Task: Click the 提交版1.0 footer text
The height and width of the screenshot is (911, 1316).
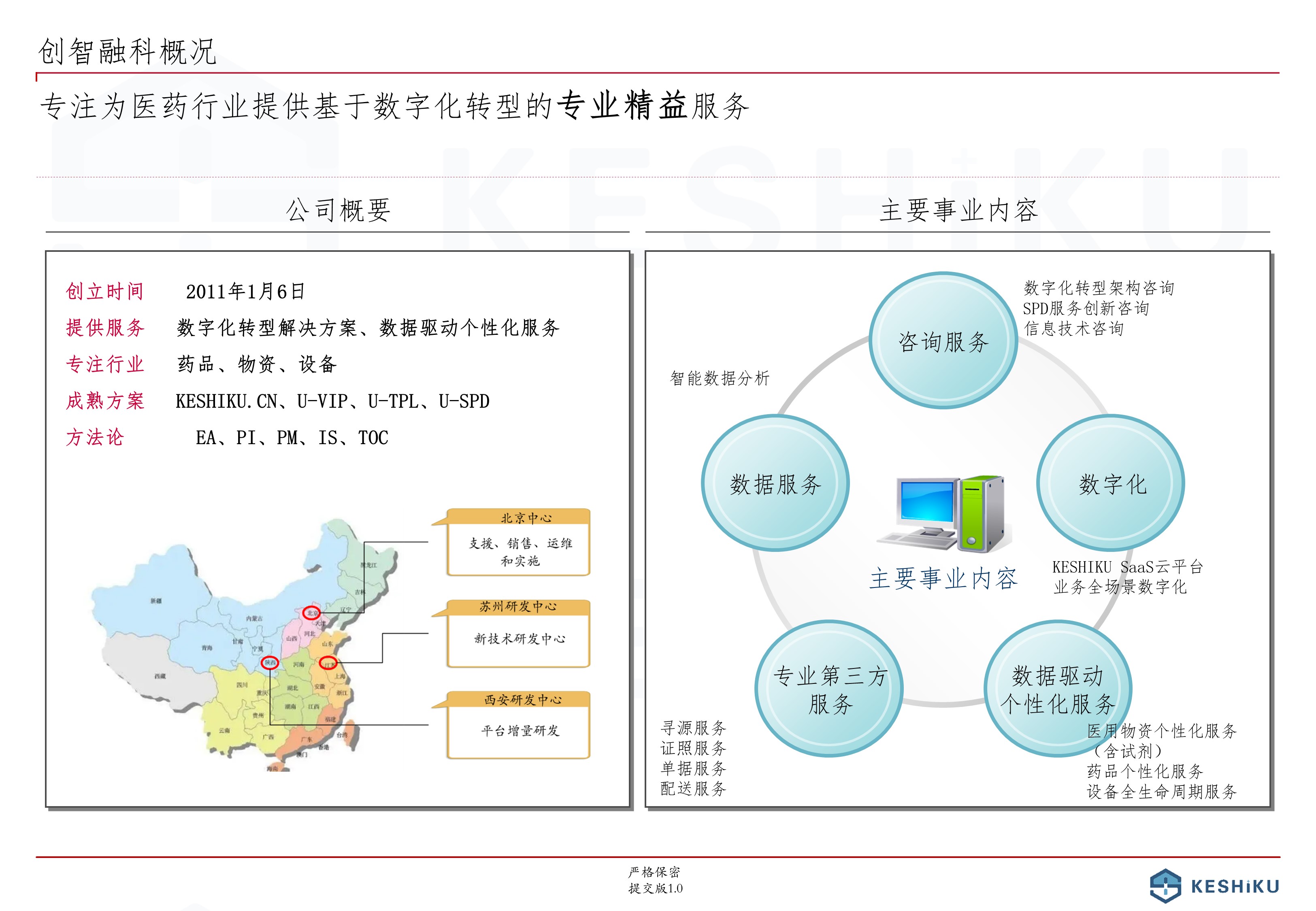Action: point(656,888)
